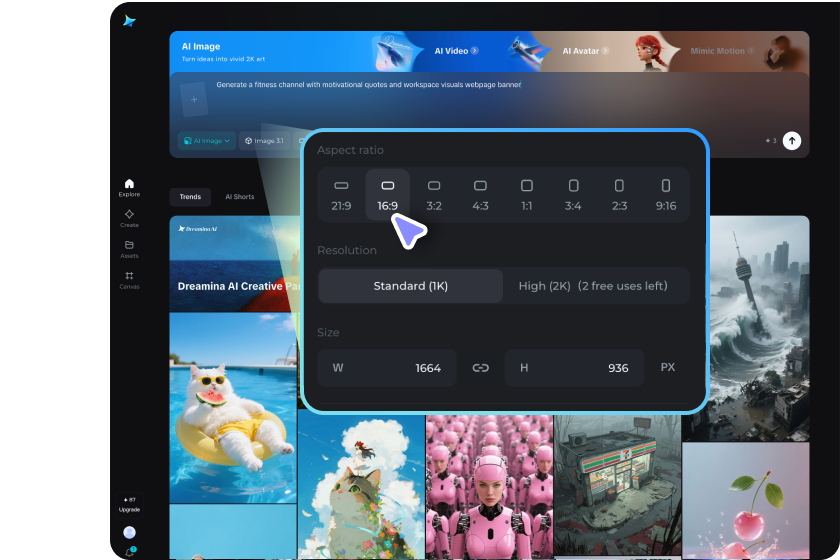
Task: Select the 3:2 aspect ratio
Action: pos(434,195)
